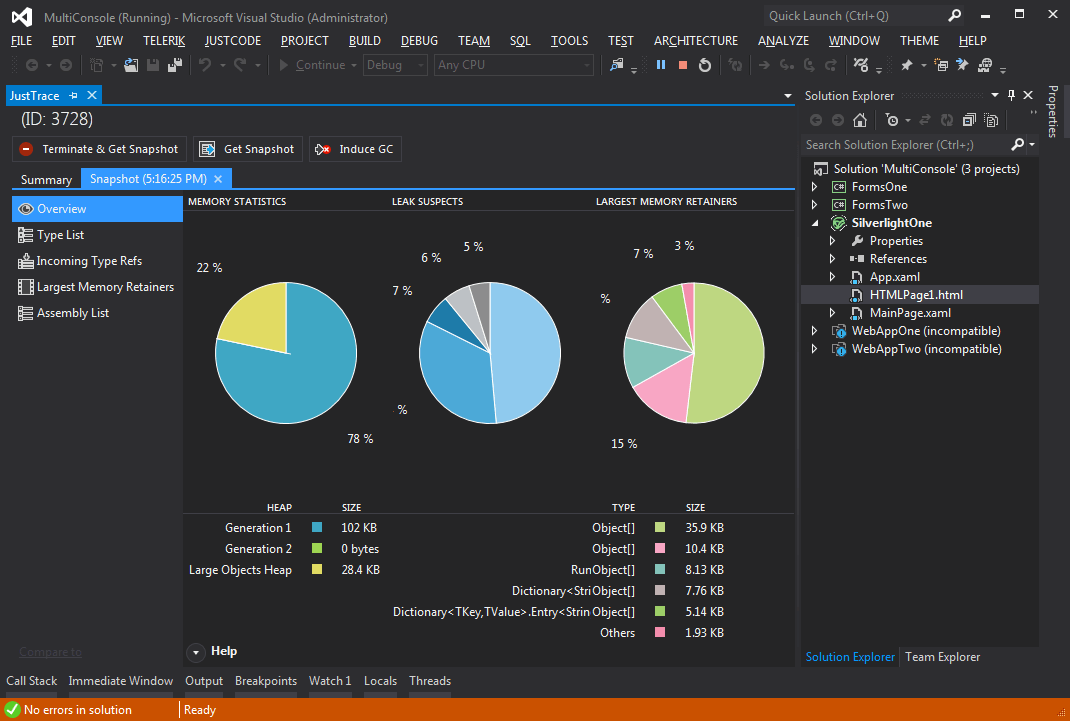Click the Get Snapshot button
The width and height of the screenshot is (1070, 721).
pos(248,149)
